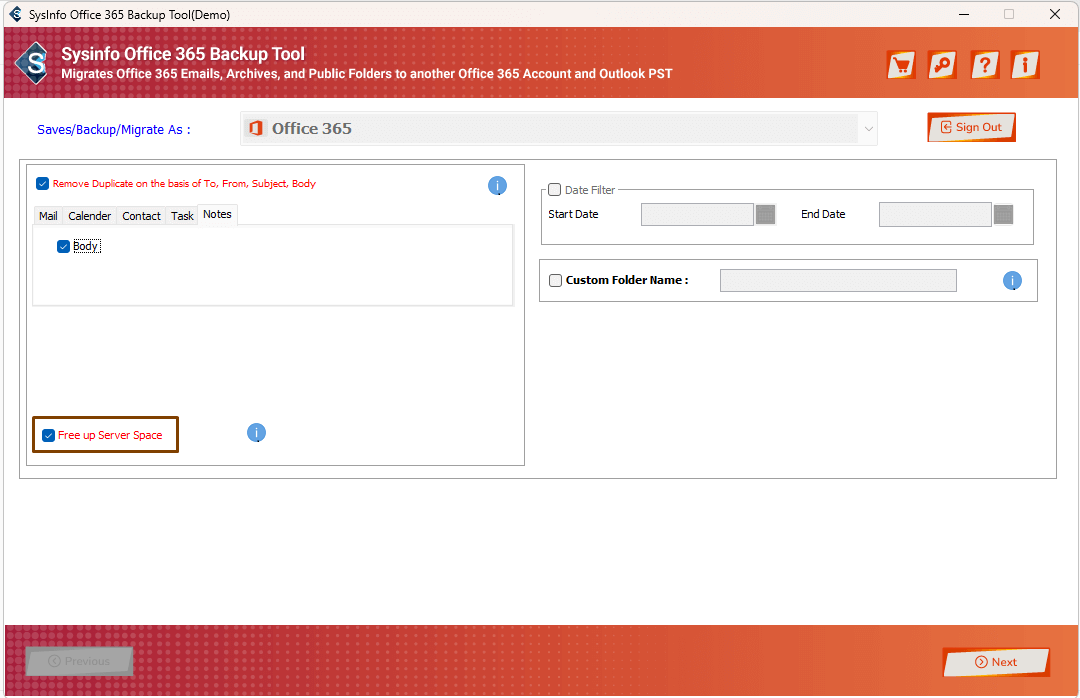Click the Sign Out button
The width and height of the screenshot is (1080, 698).
click(x=971, y=127)
